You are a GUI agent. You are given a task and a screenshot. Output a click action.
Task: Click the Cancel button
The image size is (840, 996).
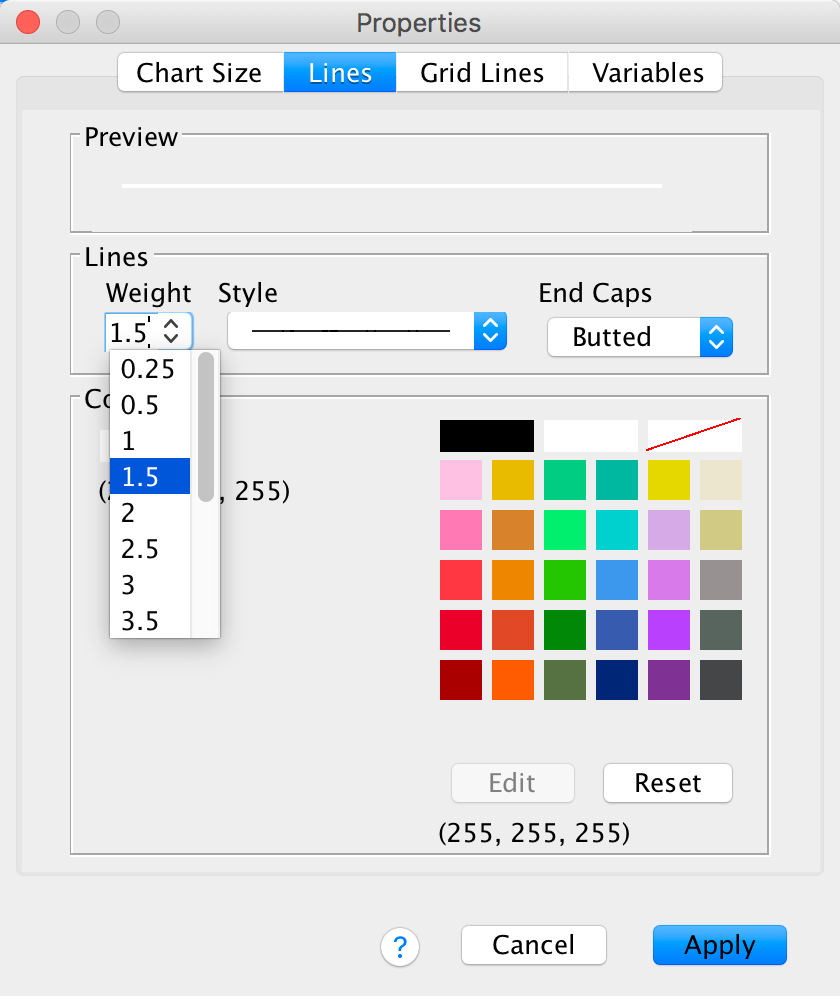click(x=533, y=945)
